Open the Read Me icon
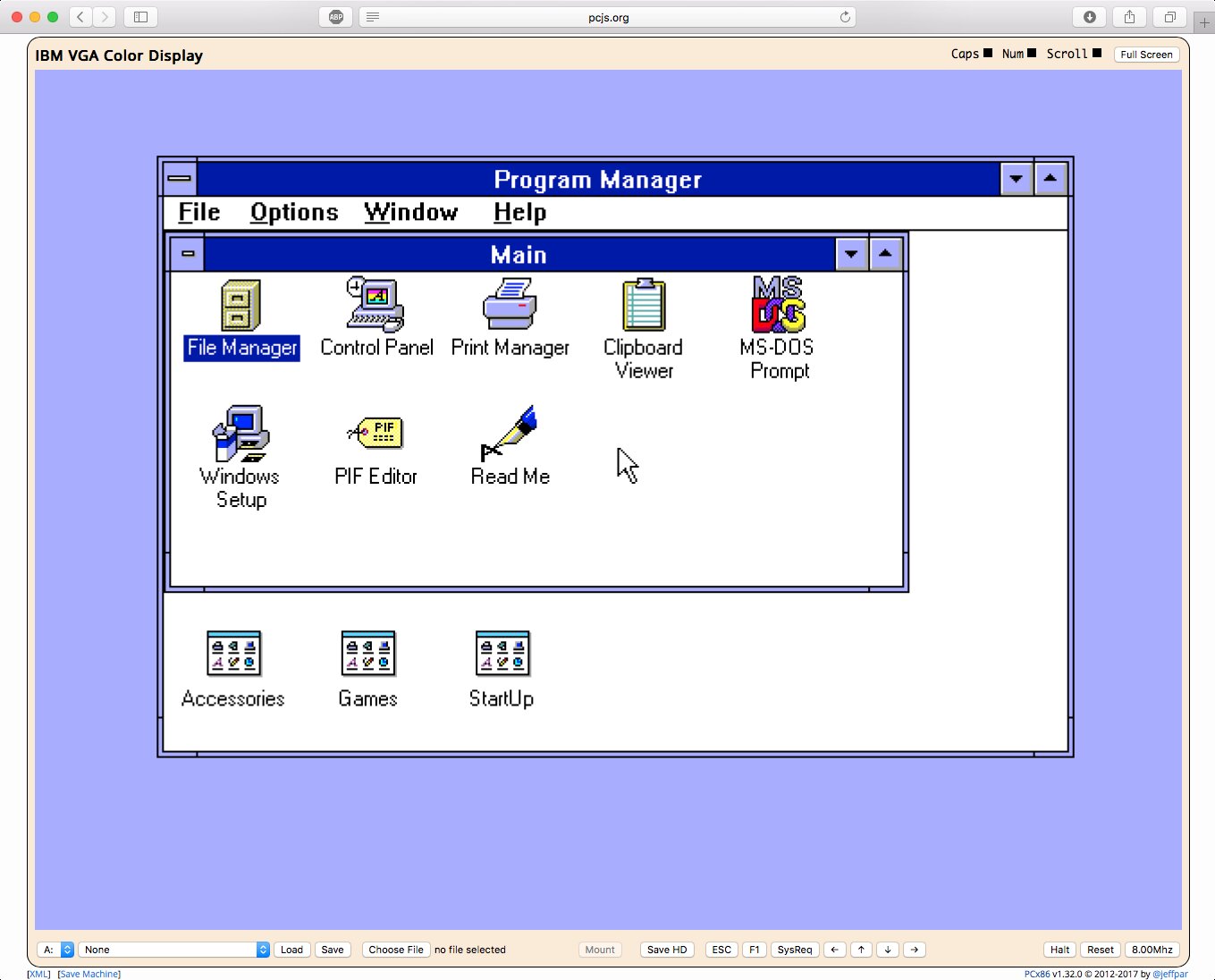Viewport: 1215px width, 980px height. [x=510, y=435]
